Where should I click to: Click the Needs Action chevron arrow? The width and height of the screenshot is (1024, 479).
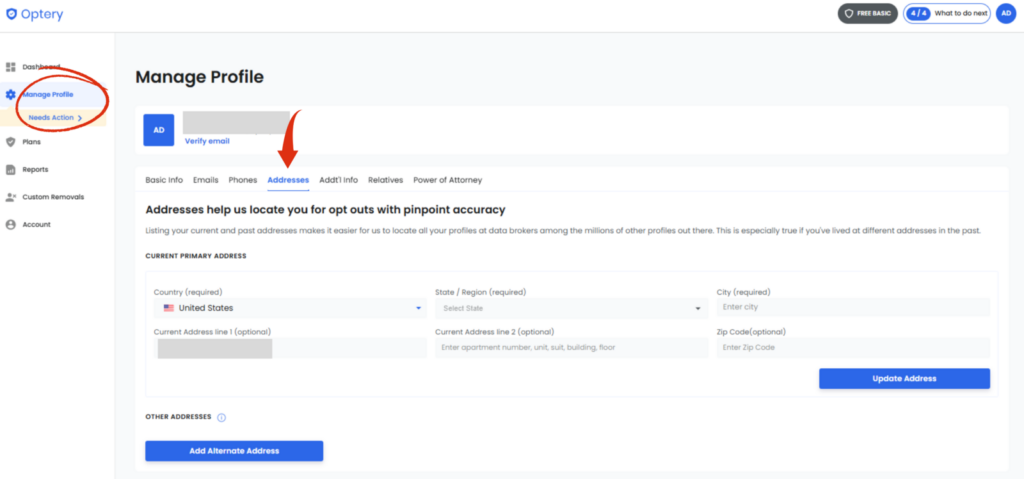pos(80,118)
